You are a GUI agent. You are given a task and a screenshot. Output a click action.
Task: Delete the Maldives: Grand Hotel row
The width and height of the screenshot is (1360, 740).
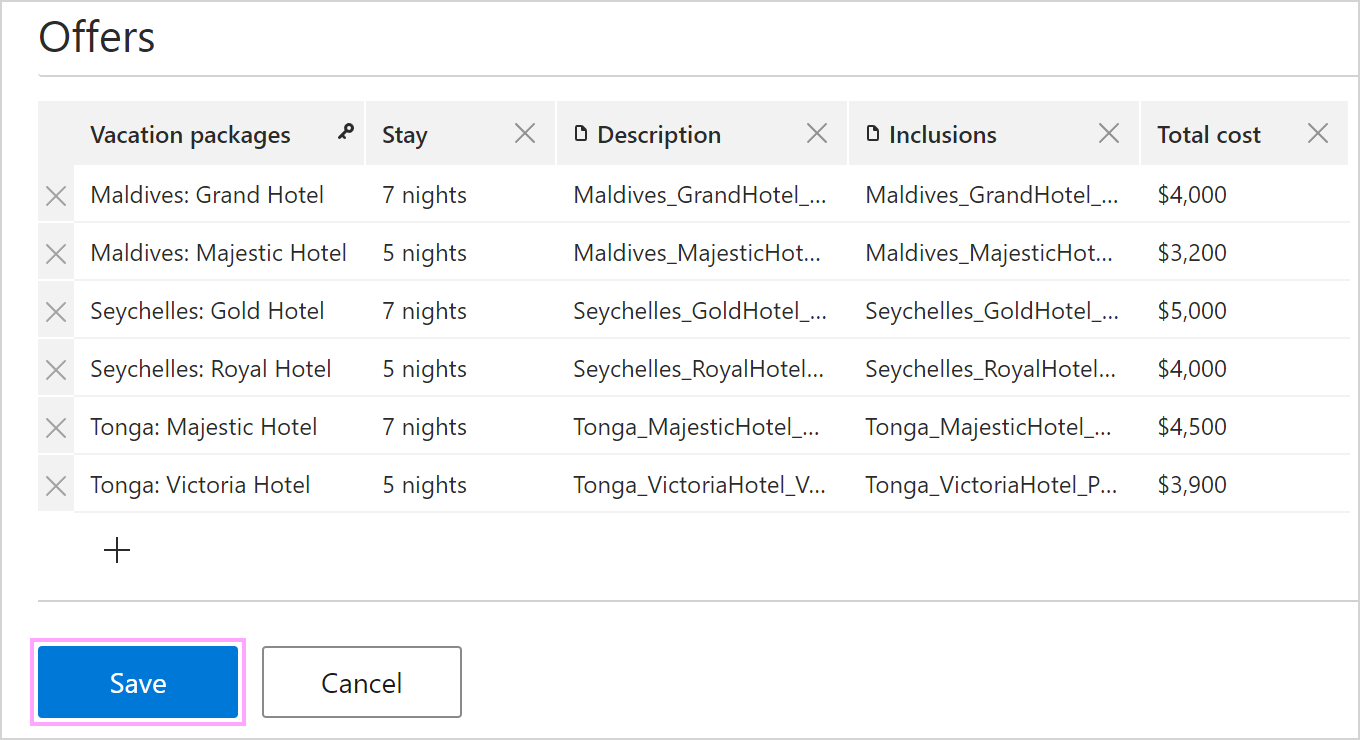click(56, 196)
